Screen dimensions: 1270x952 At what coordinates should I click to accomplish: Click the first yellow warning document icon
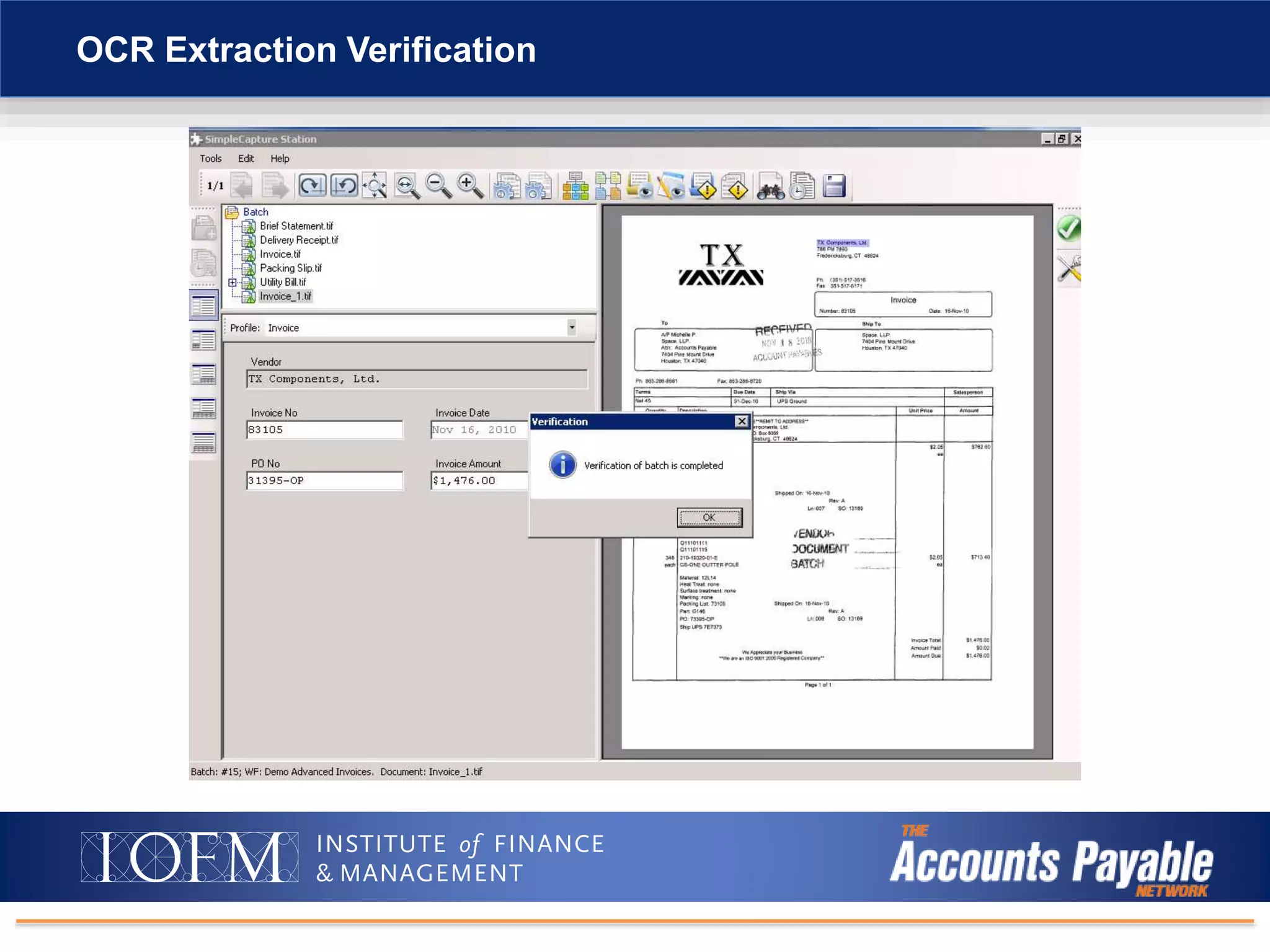pos(704,186)
